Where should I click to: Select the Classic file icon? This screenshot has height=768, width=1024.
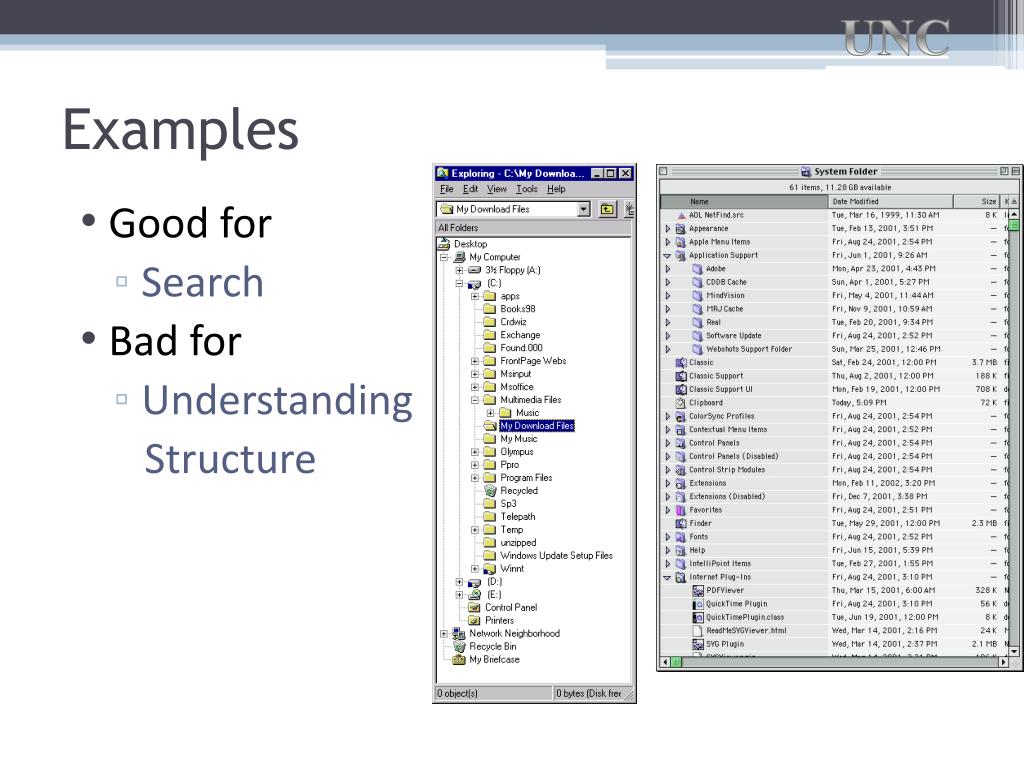(x=681, y=362)
